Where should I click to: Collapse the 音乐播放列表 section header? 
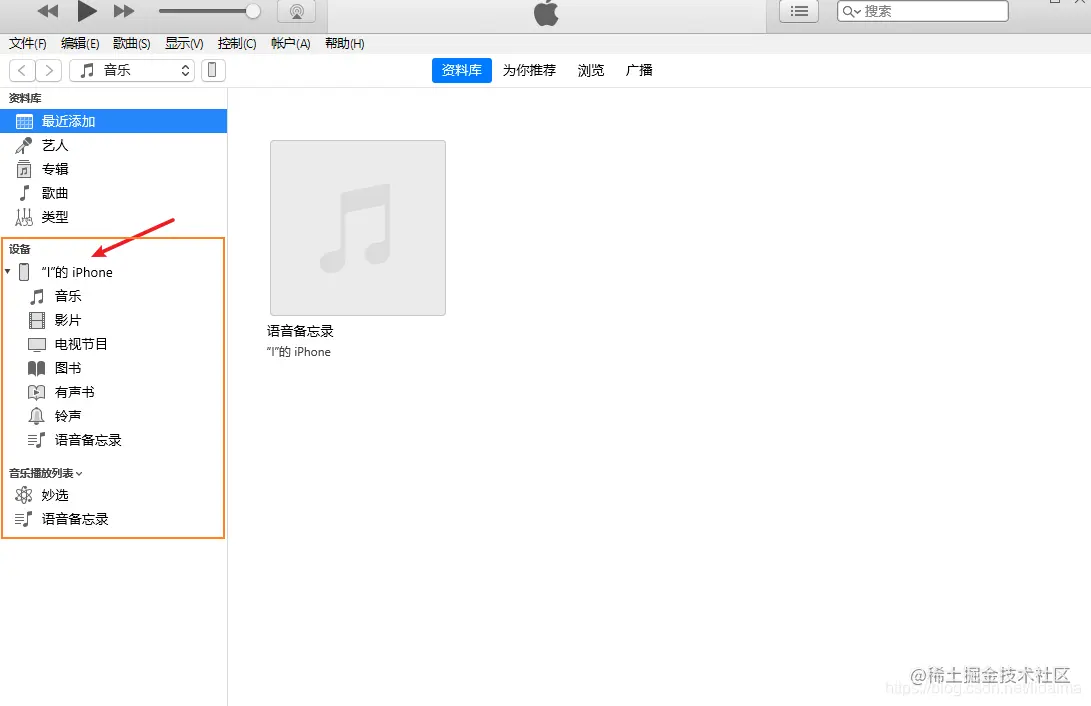click(46, 473)
